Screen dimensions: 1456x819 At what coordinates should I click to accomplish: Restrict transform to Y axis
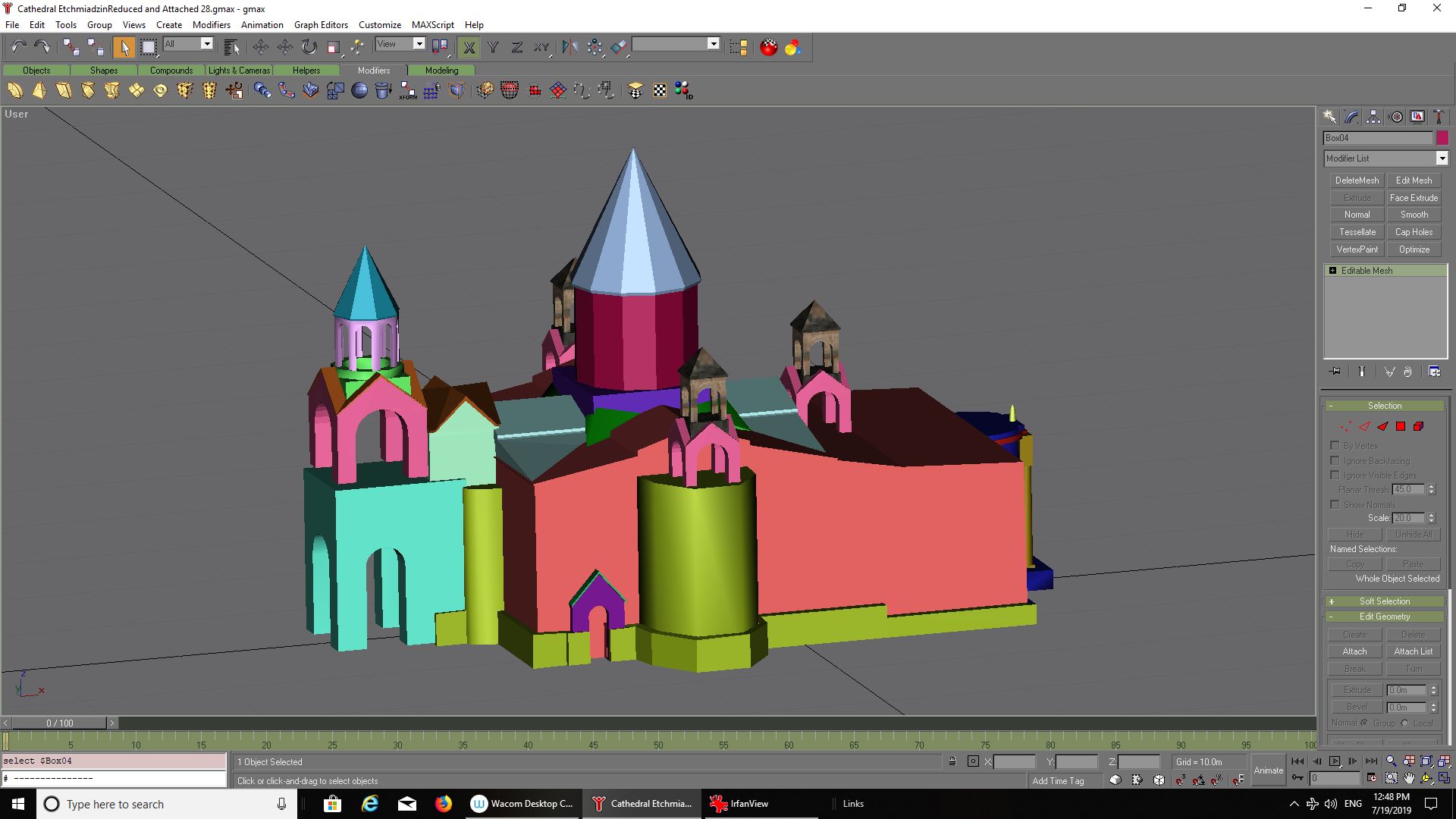click(493, 47)
